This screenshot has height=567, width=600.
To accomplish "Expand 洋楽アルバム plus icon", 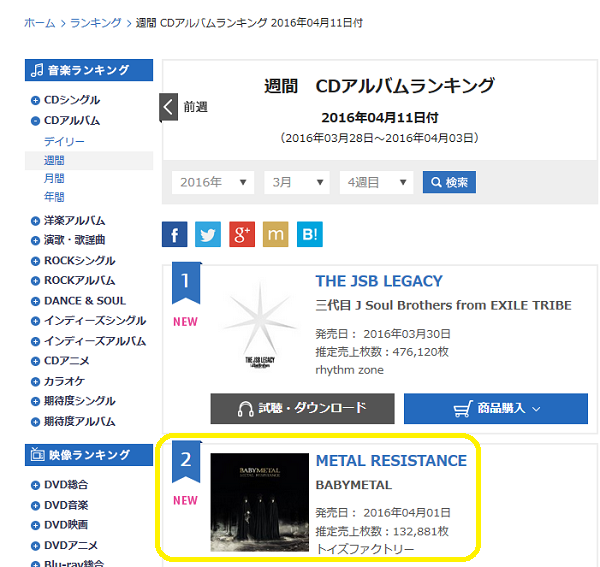I will point(35,221).
